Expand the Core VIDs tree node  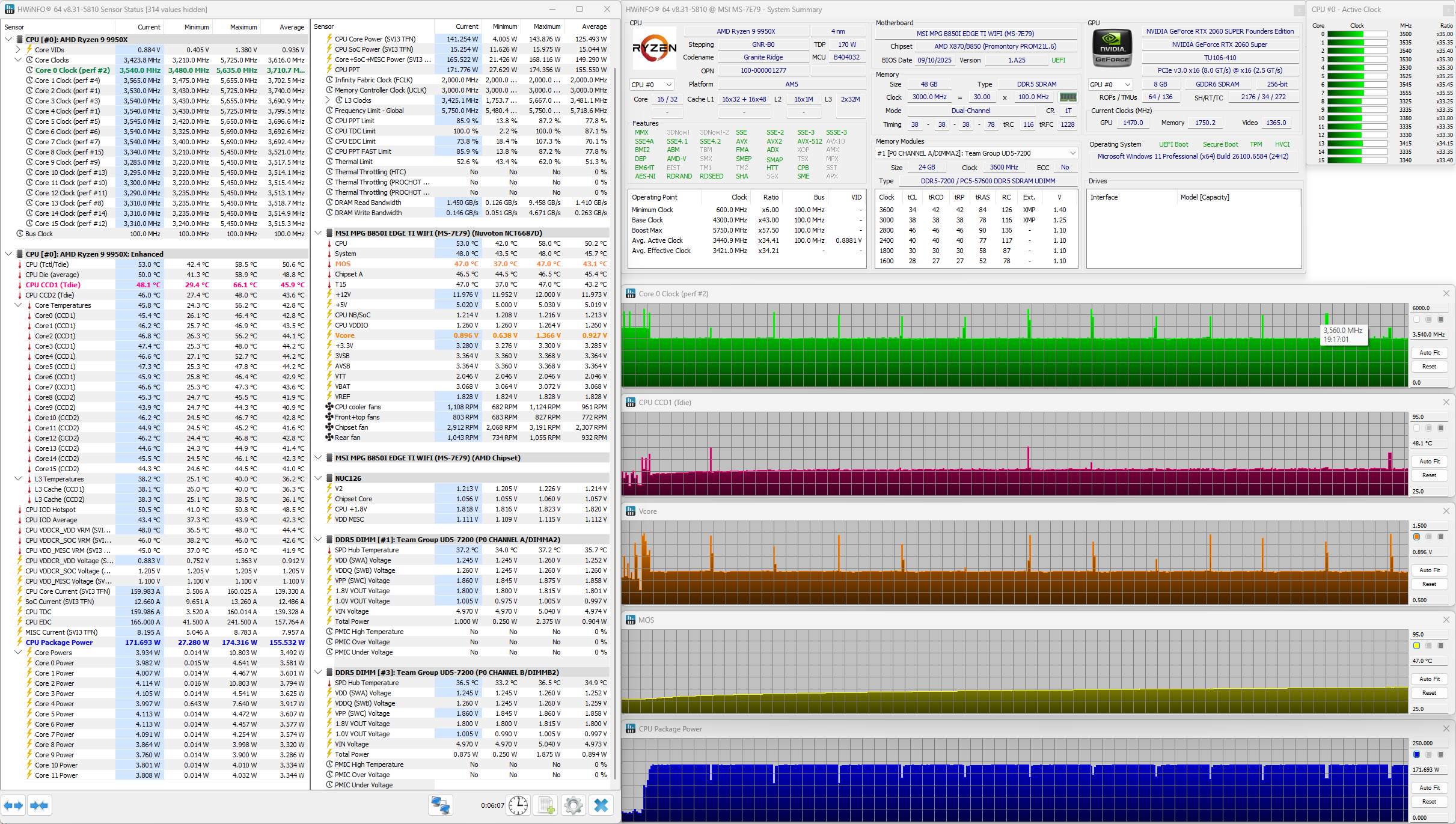(18, 50)
